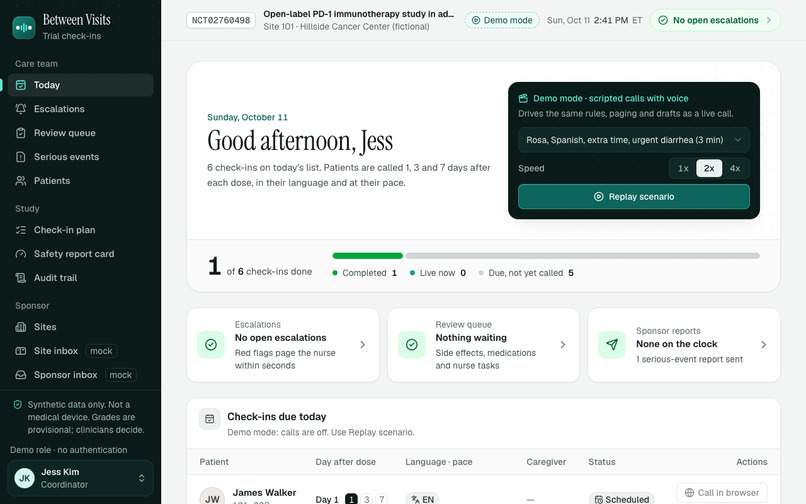
Task: Click Call in browser for James Walker
Action: coord(722,493)
